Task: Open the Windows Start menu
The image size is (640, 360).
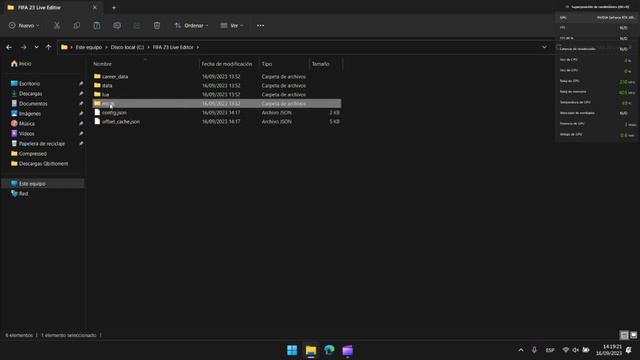Action: (292, 350)
